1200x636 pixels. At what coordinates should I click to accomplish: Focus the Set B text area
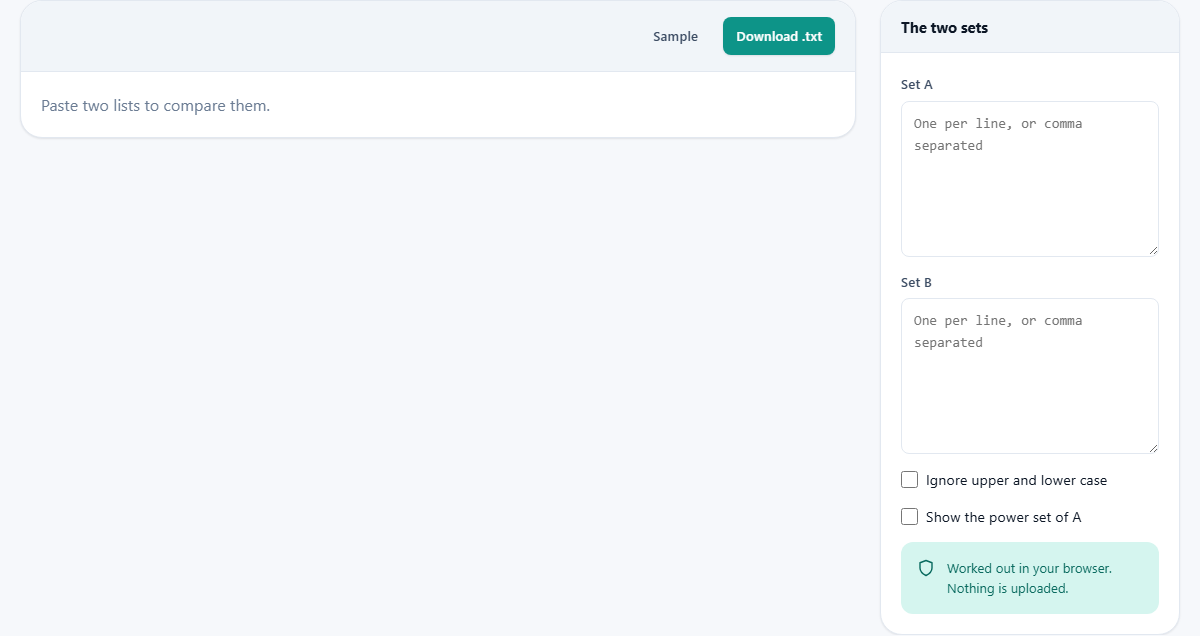tap(1030, 376)
